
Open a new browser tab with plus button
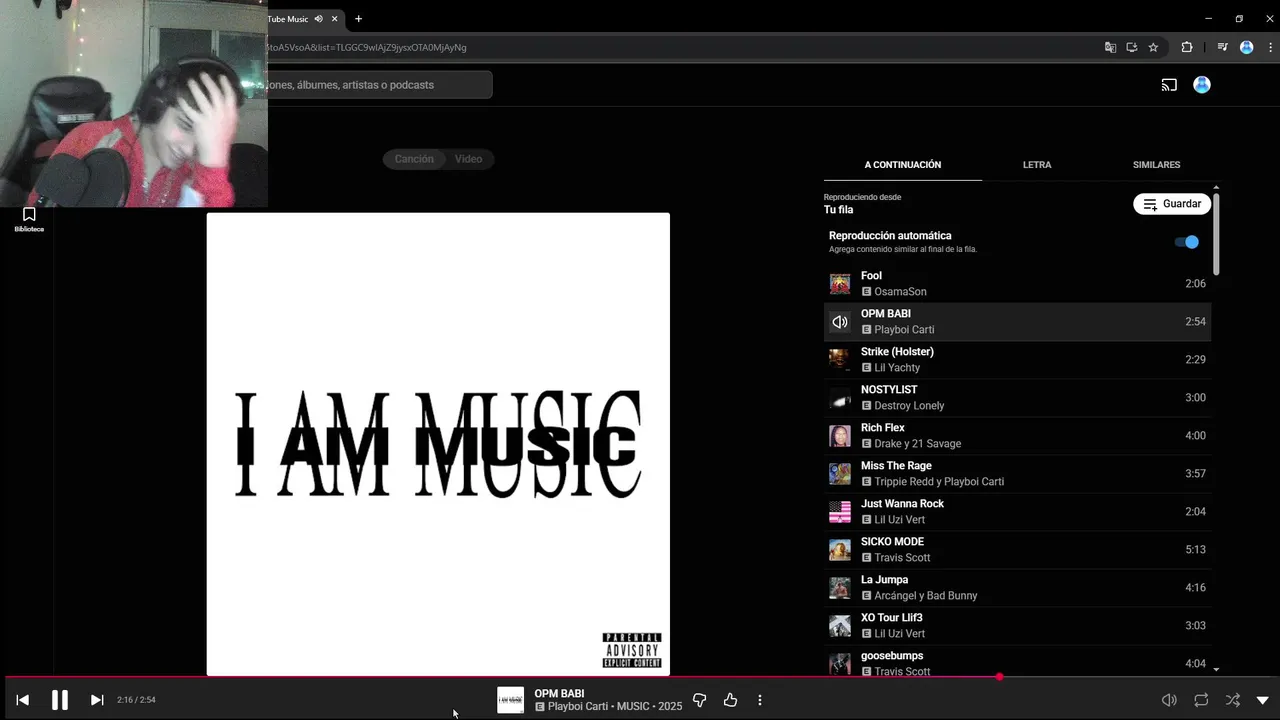click(x=358, y=19)
